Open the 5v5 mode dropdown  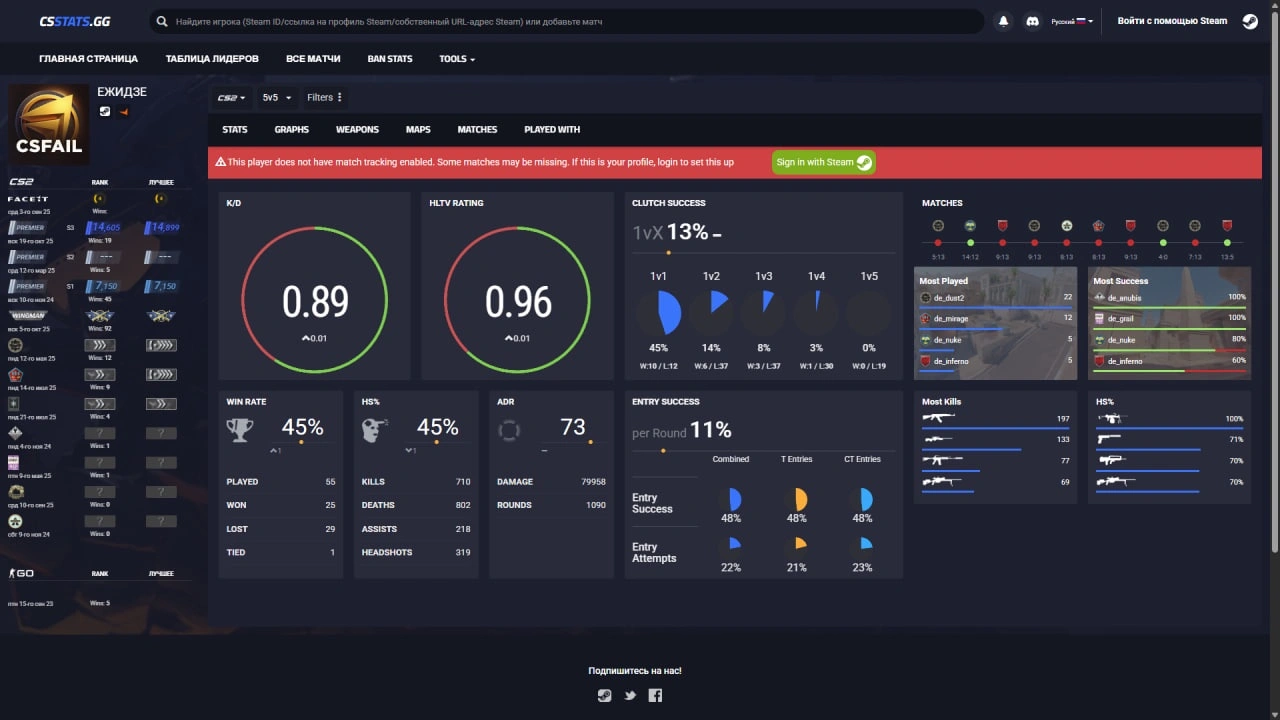(276, 97)
